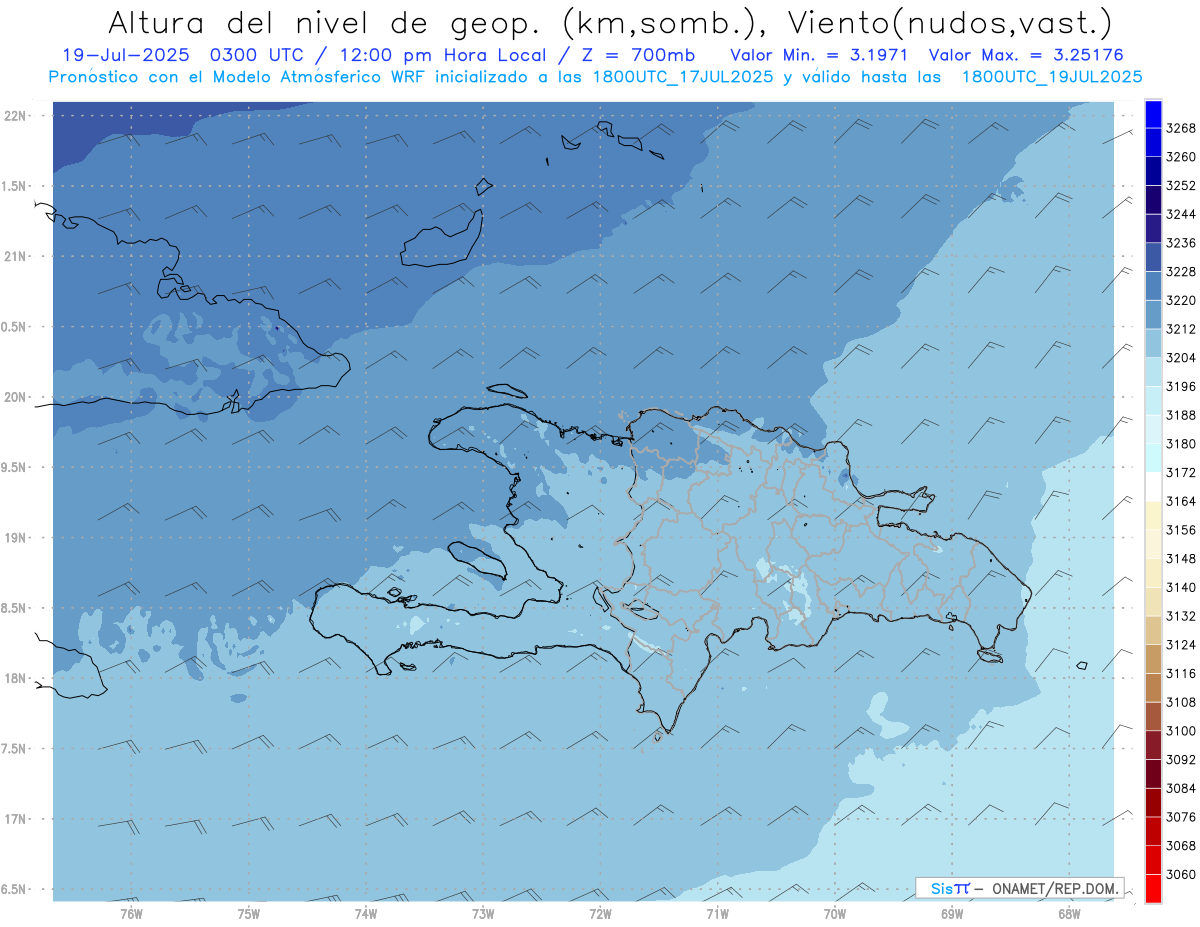
Task: Click the '3220' legend value
Action: point(1181,300)
